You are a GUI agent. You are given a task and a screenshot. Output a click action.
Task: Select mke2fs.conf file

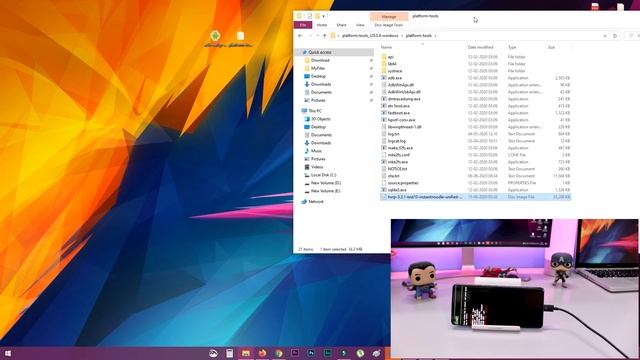click(x=398, y=155)
